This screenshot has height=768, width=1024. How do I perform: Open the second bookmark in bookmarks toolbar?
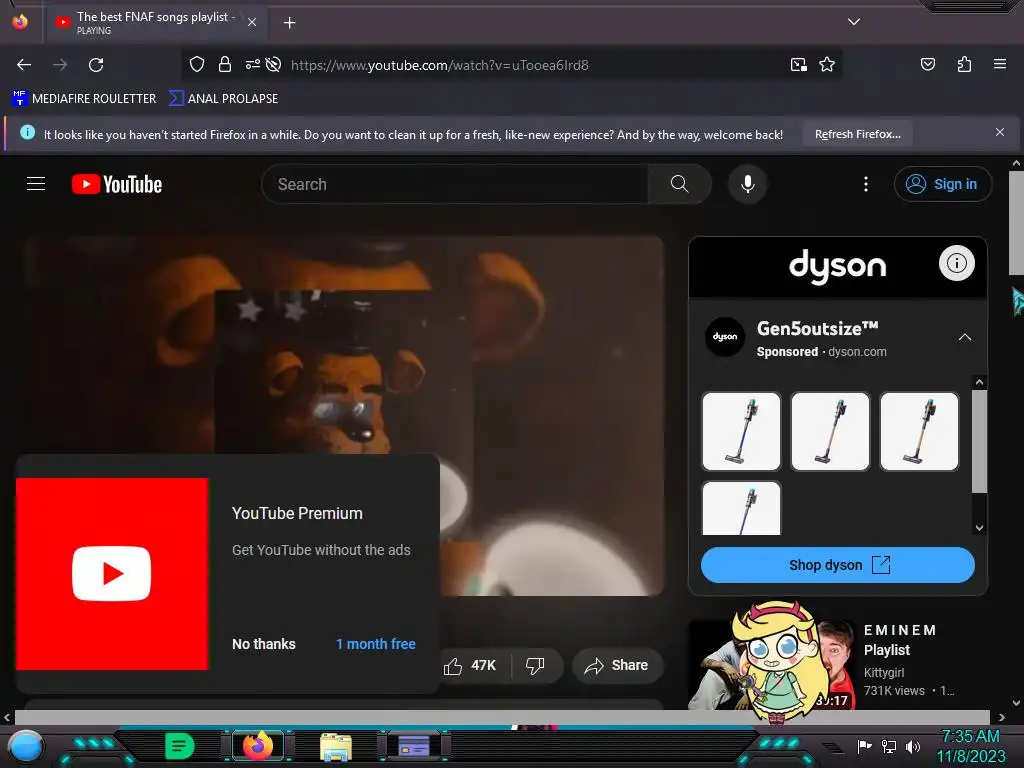223,99
